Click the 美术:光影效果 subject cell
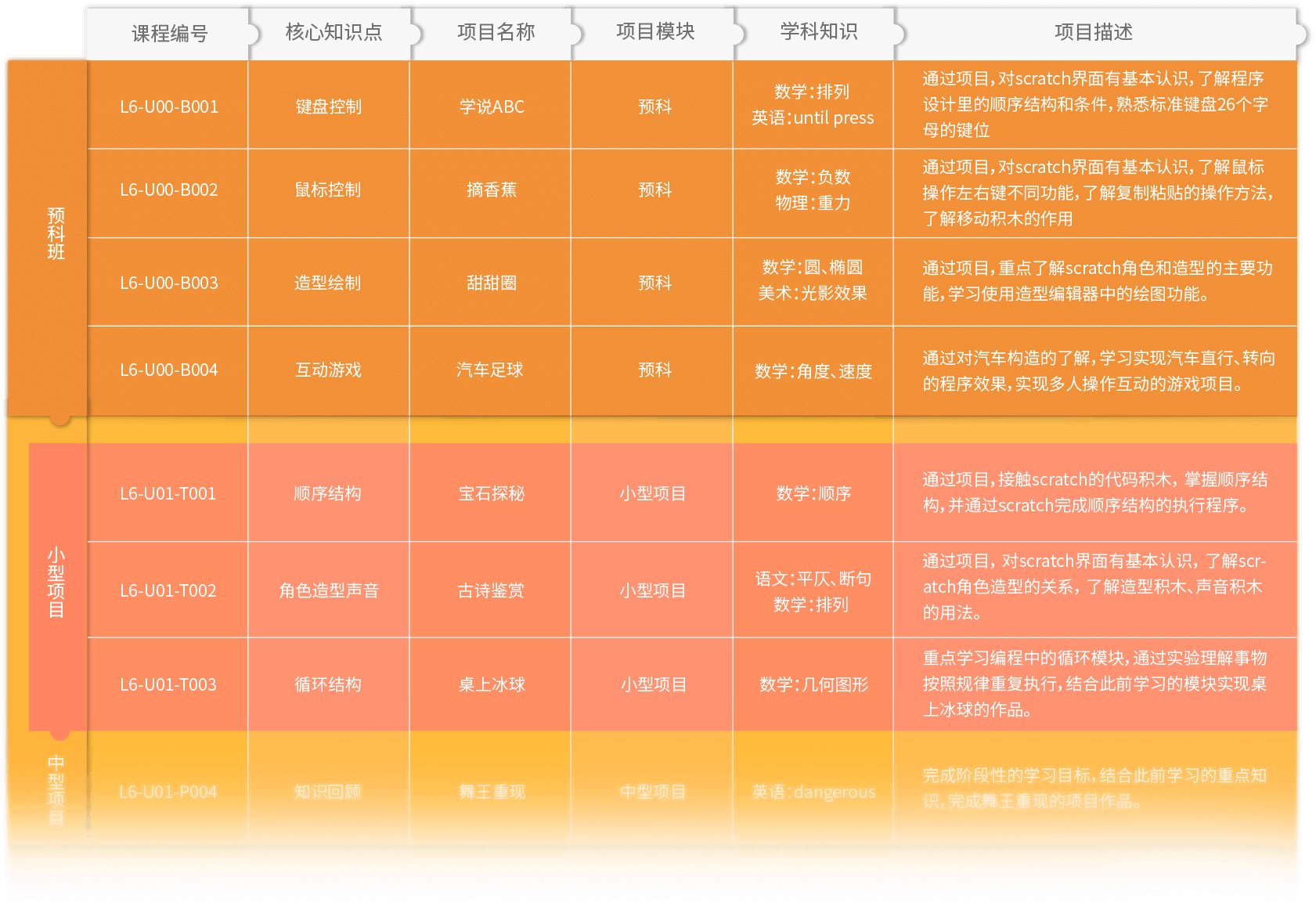 click(813, 293)
